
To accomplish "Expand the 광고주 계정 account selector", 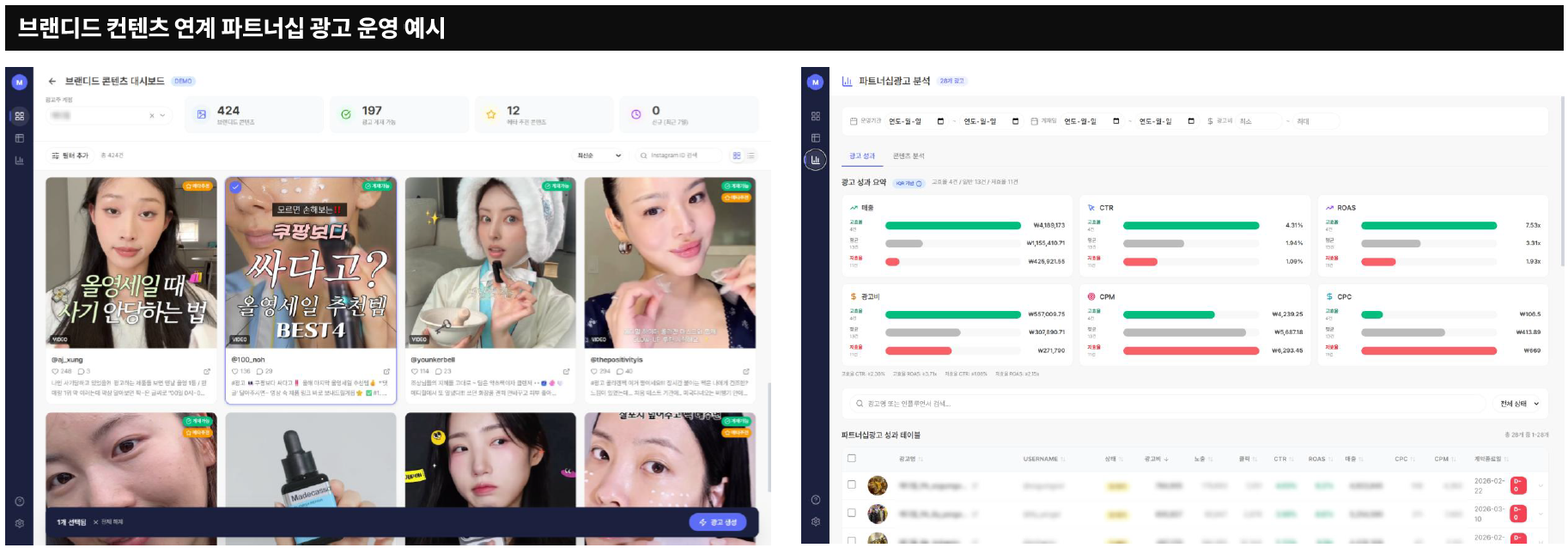I will pos(163,115).
